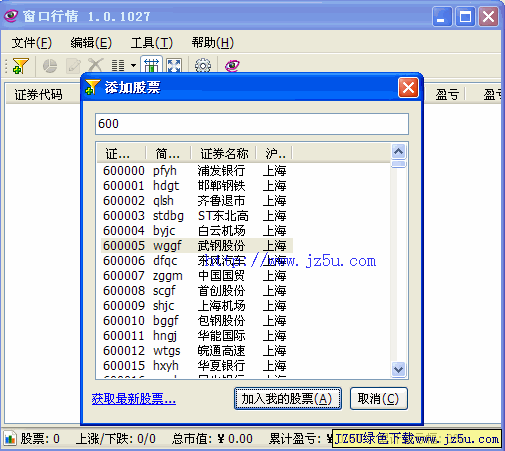Close the 添加股票 dialog
505x451 pixels.
[408, 88]
